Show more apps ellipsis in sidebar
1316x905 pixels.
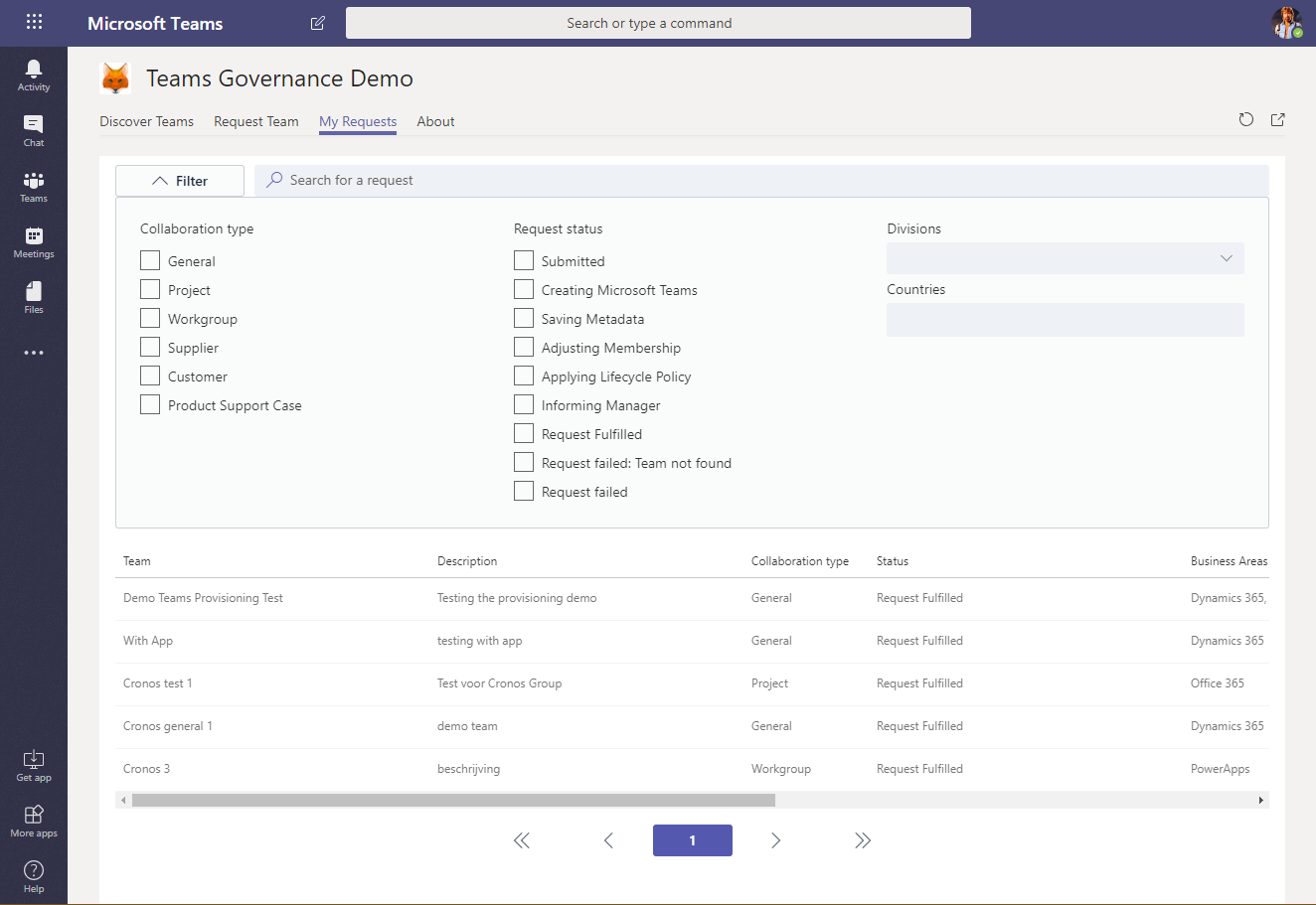(x=34, y=353)
